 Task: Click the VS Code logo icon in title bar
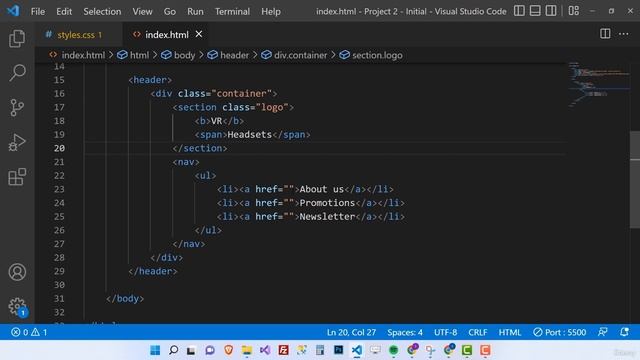[x=13, y=11]
